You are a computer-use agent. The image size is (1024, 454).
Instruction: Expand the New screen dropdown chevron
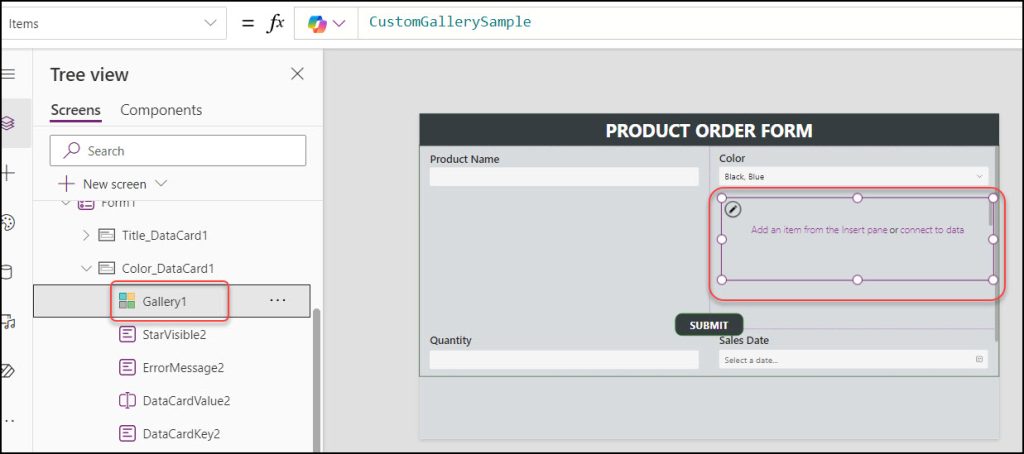161,184
